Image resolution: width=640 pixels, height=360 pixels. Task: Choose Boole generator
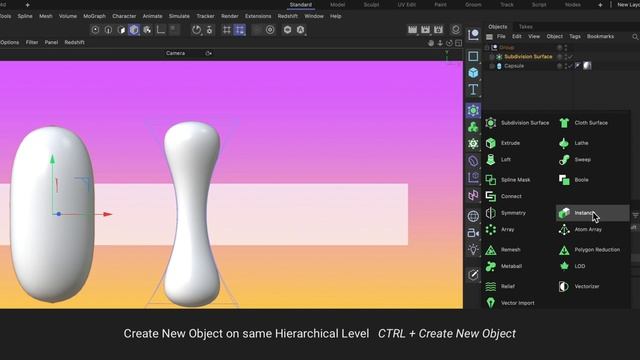573,180
